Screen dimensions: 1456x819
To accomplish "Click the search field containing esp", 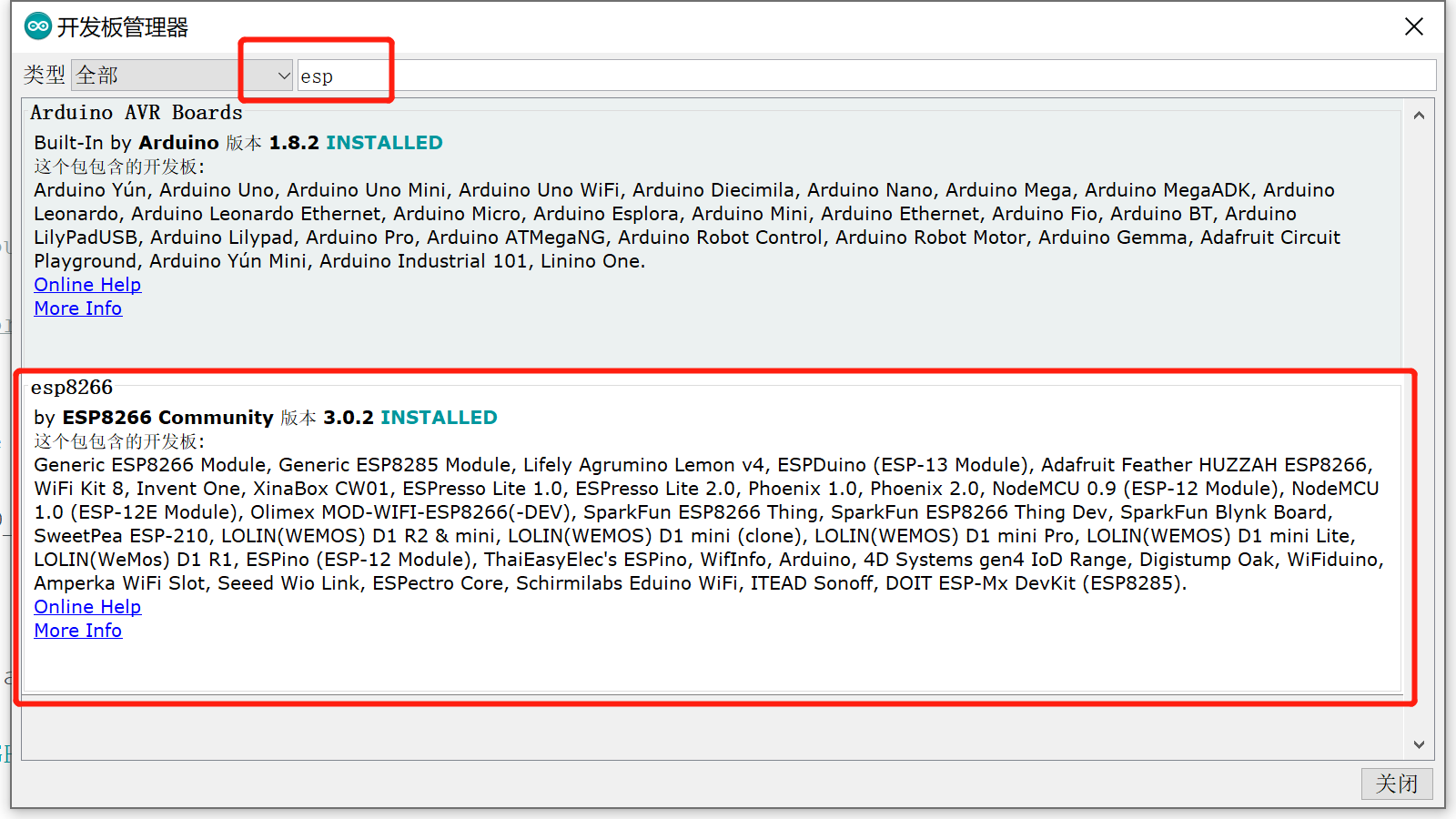I will point(866,76).
